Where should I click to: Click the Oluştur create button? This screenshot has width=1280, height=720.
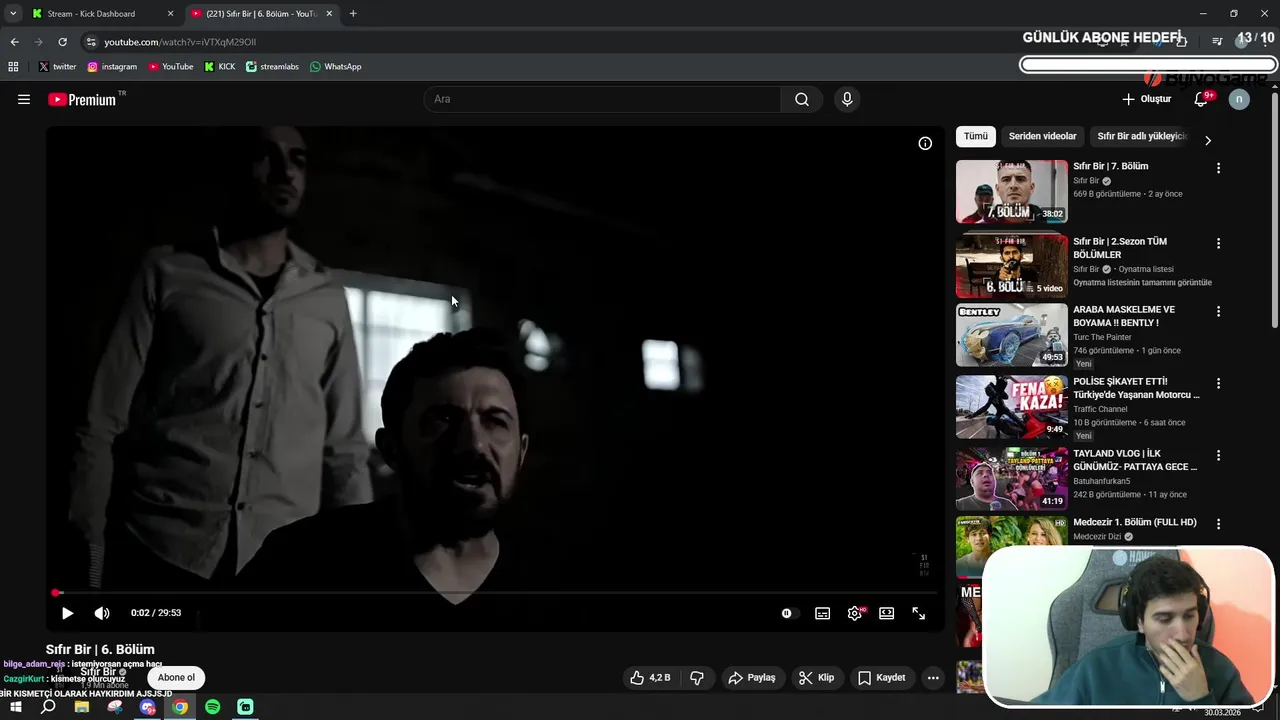tap(1146, 99)
